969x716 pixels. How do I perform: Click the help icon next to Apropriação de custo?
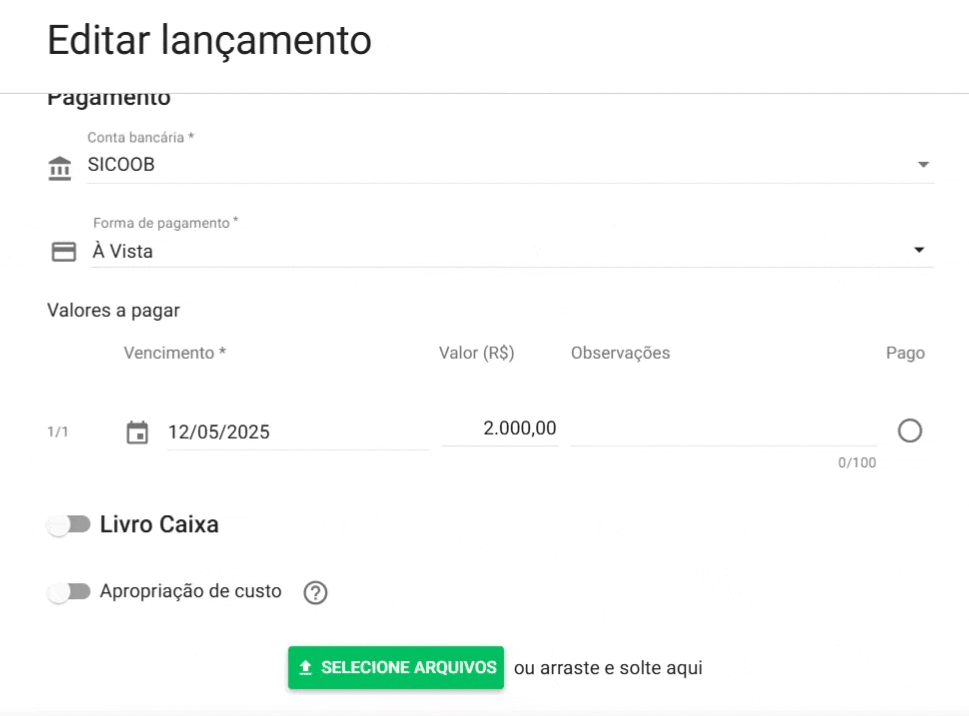point(315,593)
